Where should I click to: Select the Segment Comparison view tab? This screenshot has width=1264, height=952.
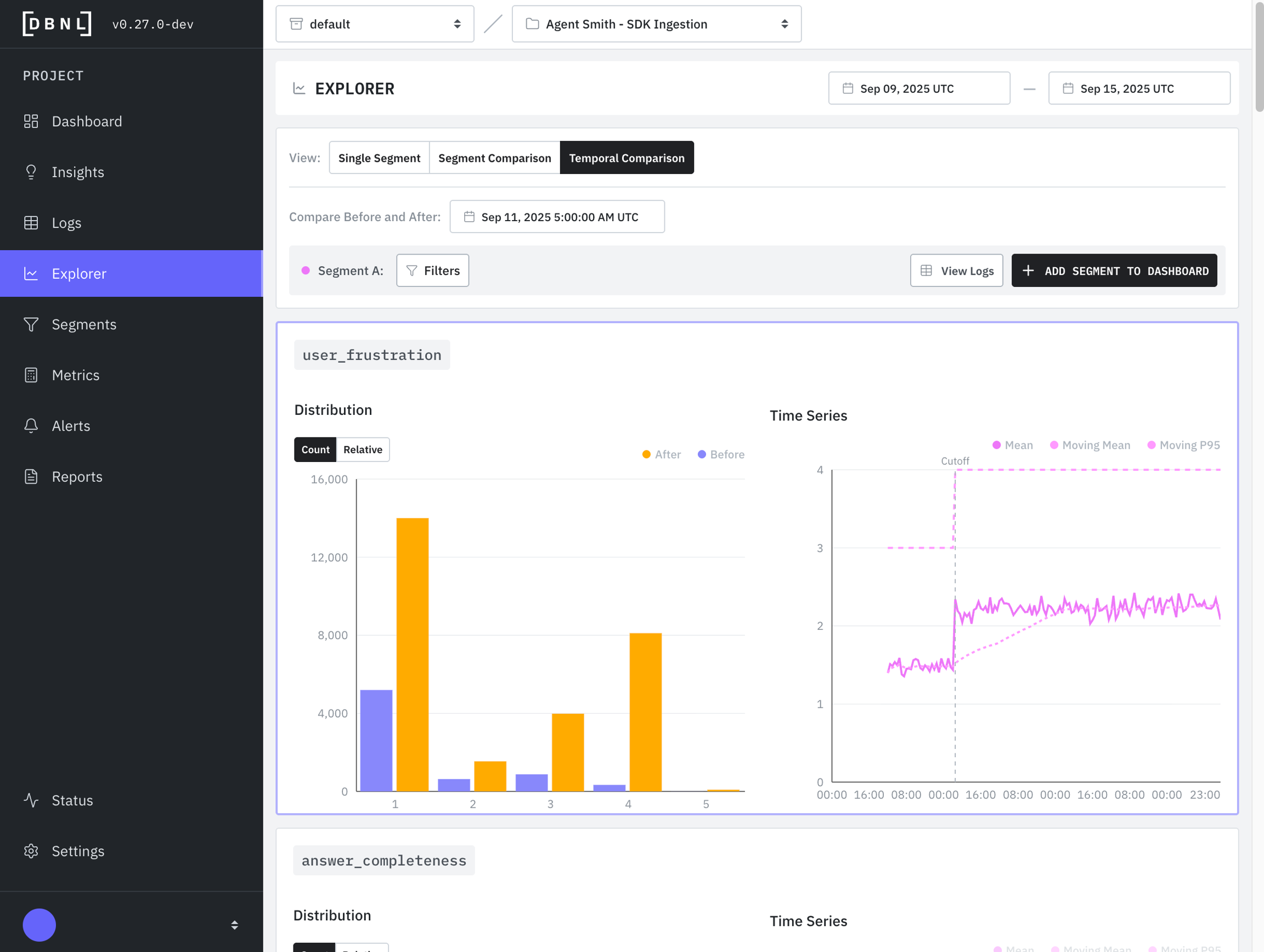tap(494, 157)
